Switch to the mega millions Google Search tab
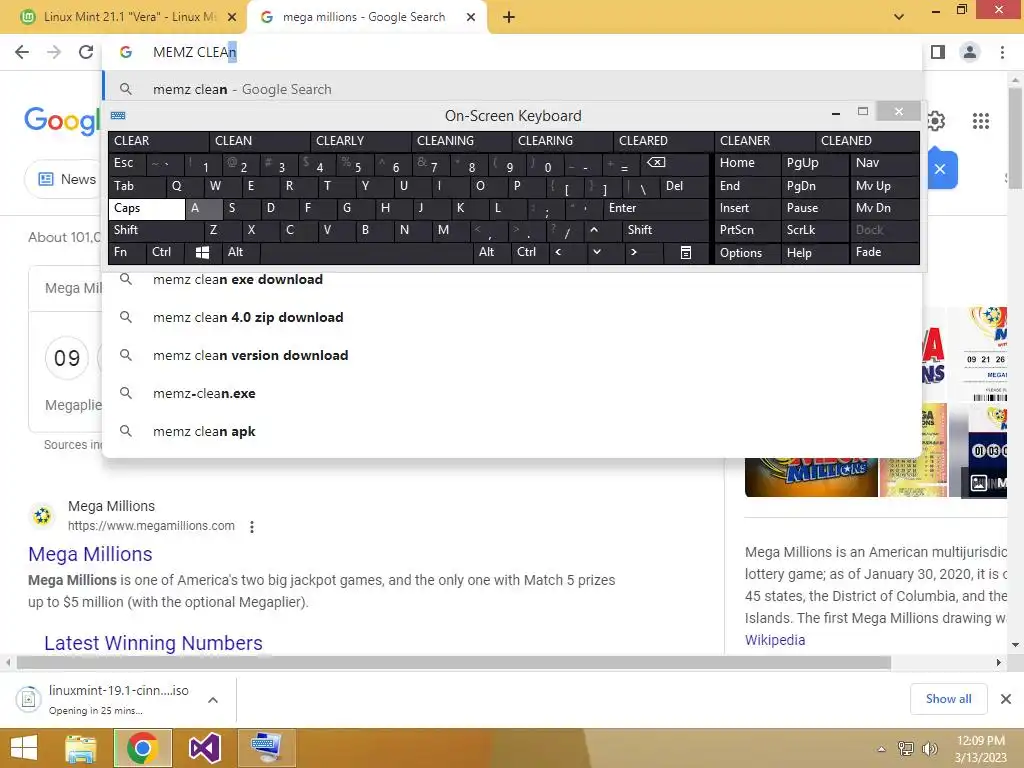1024x768 pixels. (366, 18)
